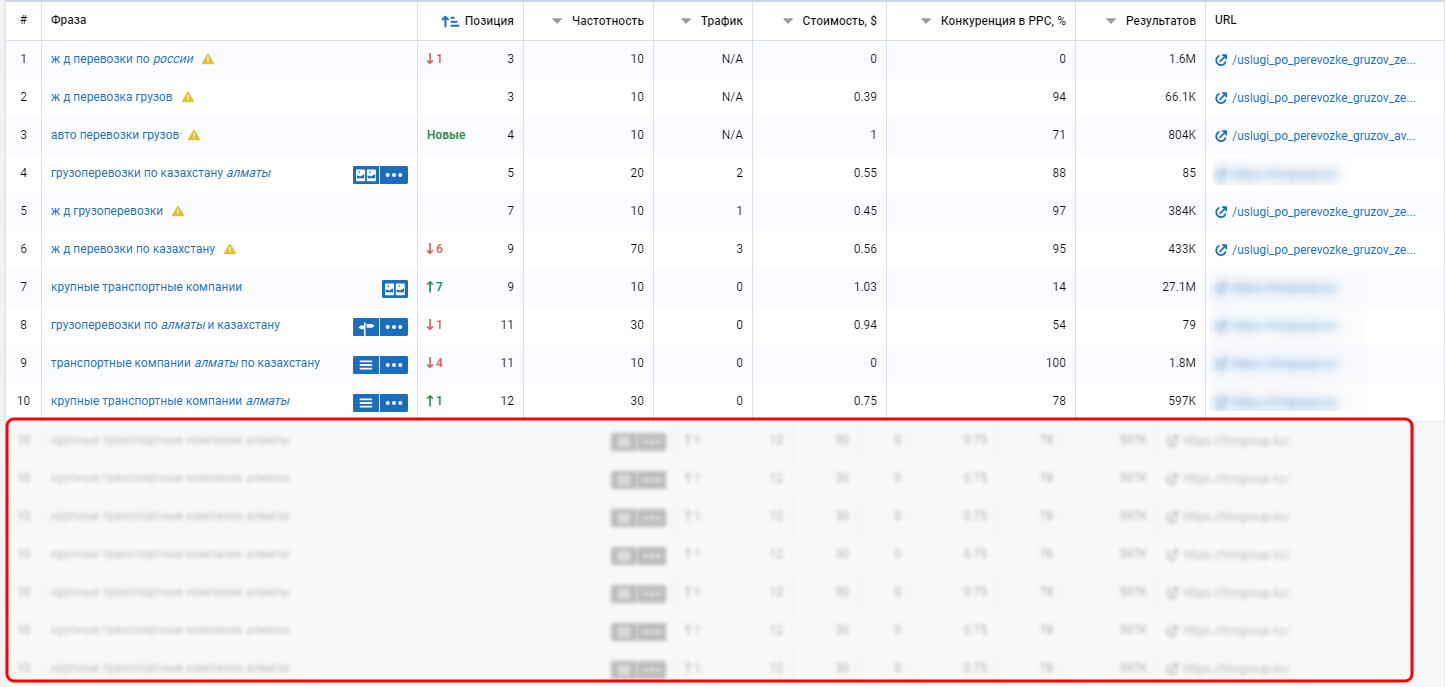
Task: Click warning triangle next to 'ж д перевозки по россии'
Action: tap(208, 59)
